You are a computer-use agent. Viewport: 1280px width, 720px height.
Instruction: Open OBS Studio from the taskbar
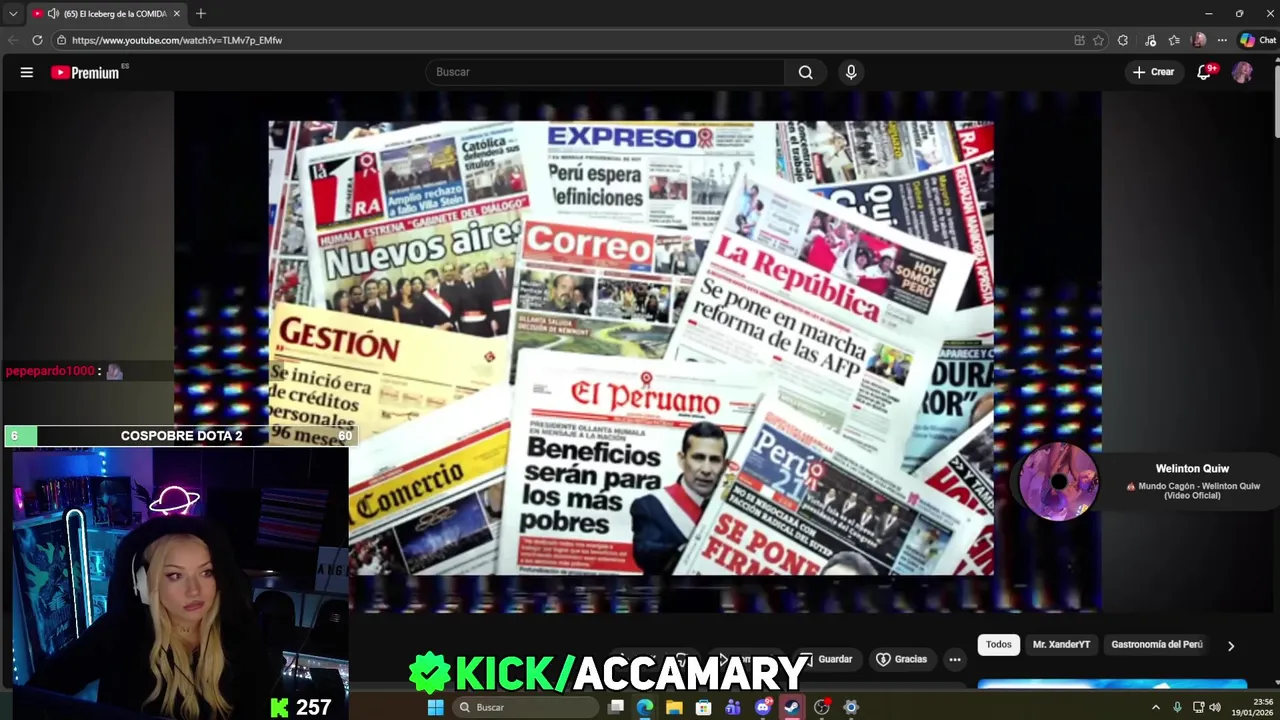(822, 707)
